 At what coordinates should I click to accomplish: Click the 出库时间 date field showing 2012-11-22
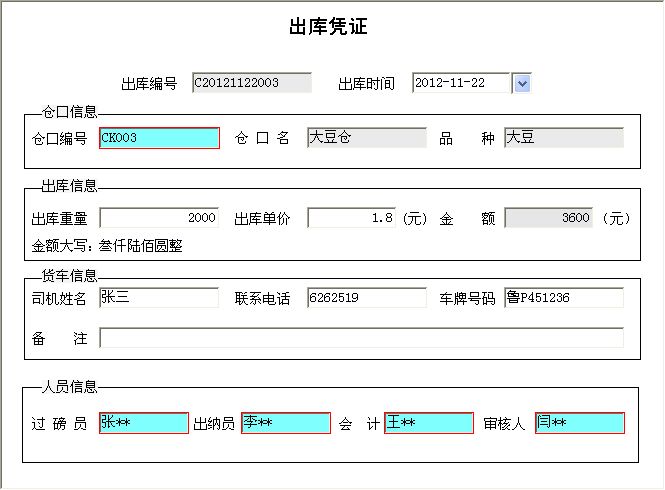pos(460,83)
